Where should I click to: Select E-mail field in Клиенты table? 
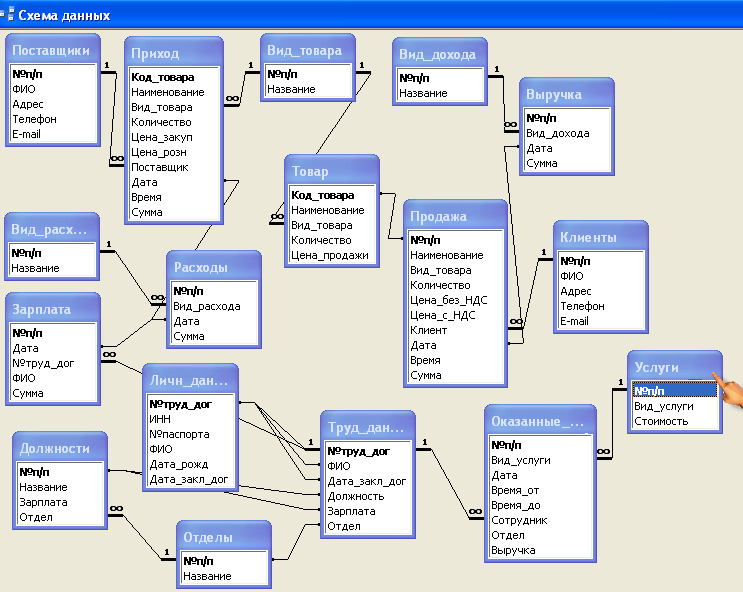point(600,321)
